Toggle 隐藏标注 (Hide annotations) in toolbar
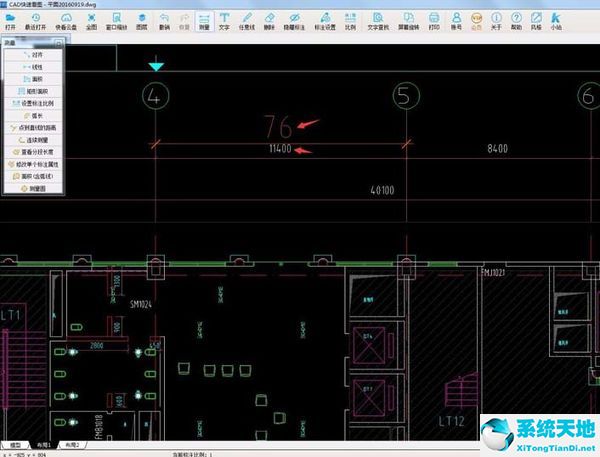Image resolution: width=600 pixels, height=457 pixels. click(x=293, y=22)
